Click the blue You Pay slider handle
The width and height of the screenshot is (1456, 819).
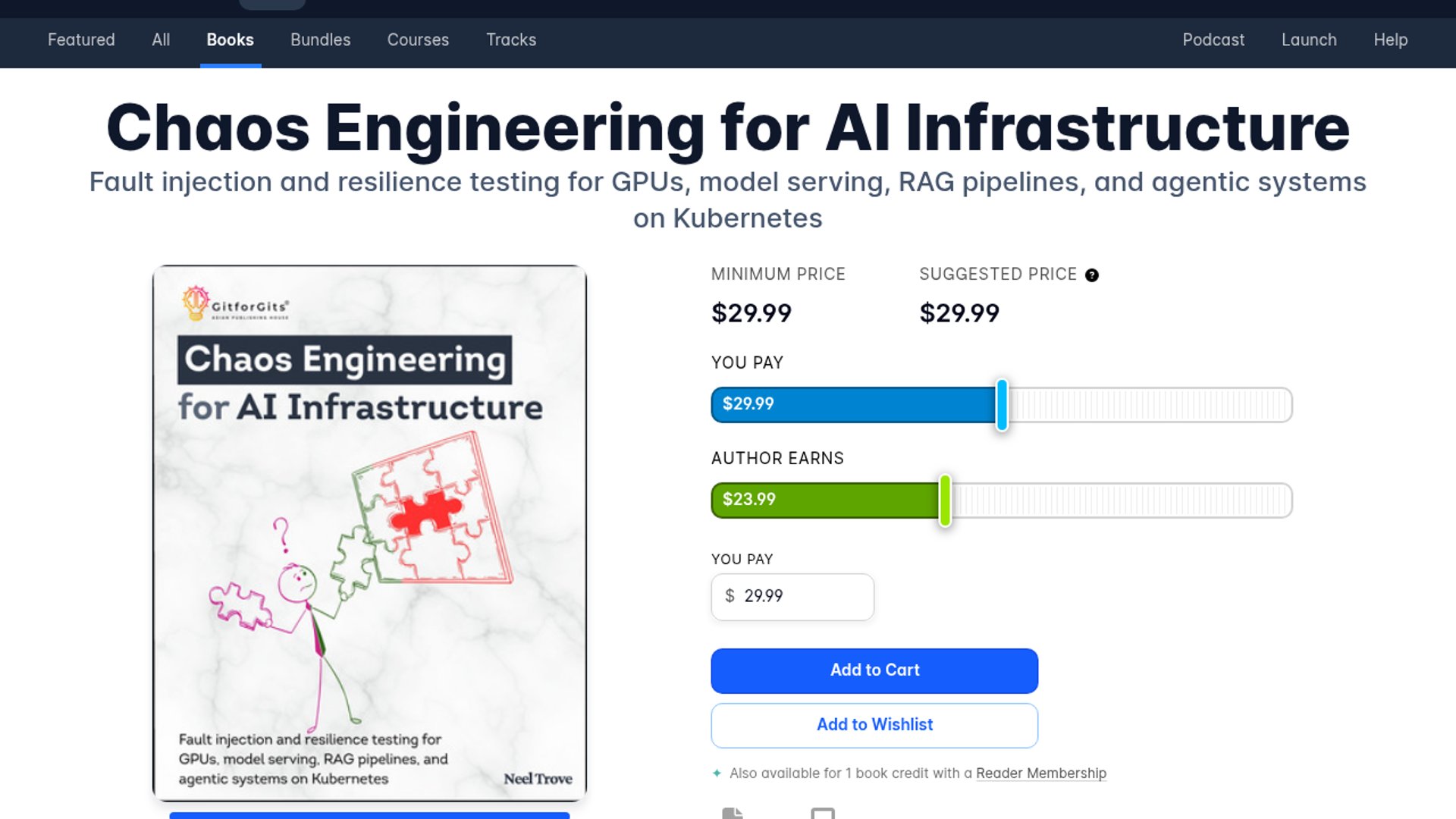pos(1002,405)
